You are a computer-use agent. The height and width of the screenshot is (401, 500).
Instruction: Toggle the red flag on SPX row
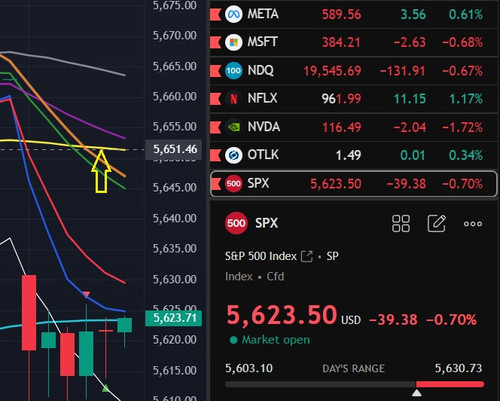pyautogui.click(x=216, y=183)
